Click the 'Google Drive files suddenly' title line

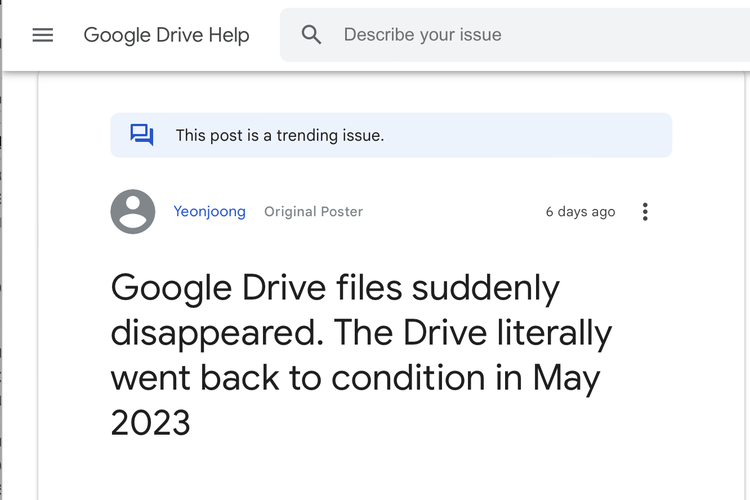(335, 288)
